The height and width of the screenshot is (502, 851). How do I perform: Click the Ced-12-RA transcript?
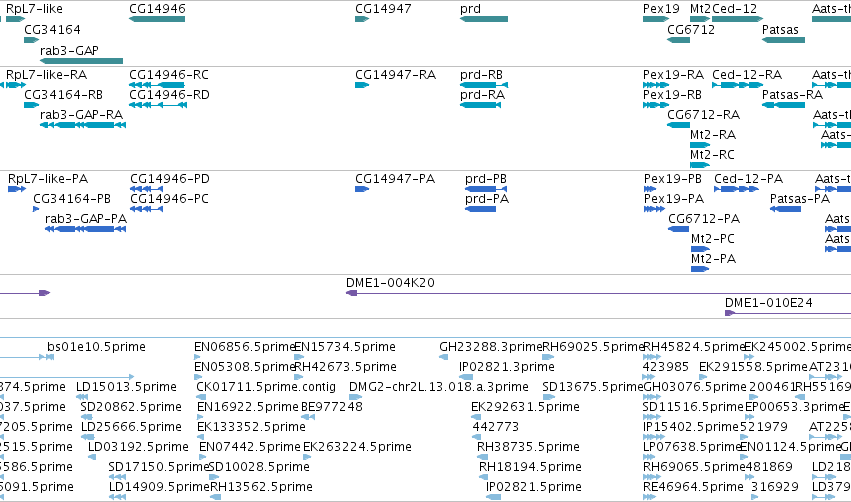tap(738, 85)
